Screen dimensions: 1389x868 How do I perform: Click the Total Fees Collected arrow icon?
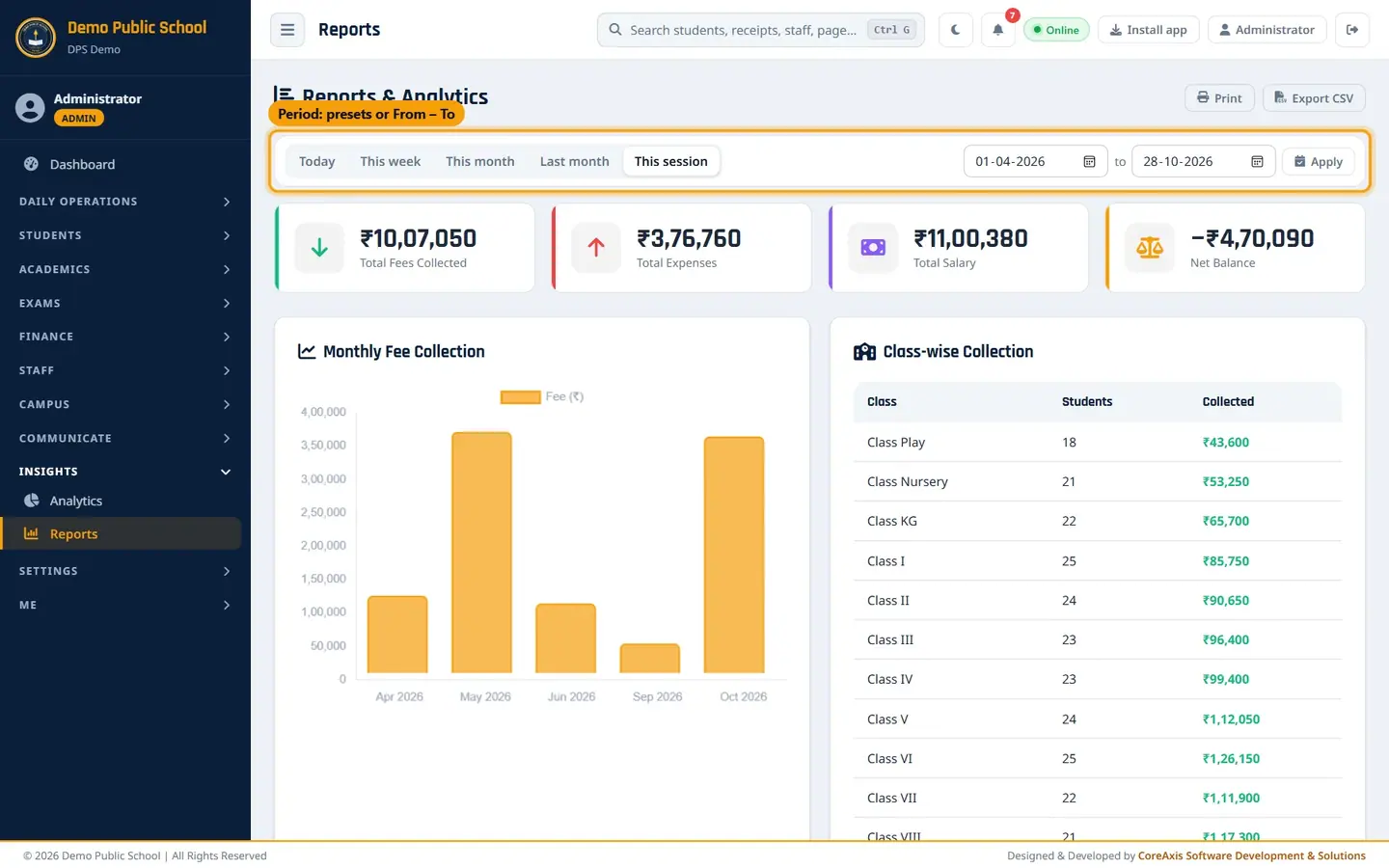point(319,248)
